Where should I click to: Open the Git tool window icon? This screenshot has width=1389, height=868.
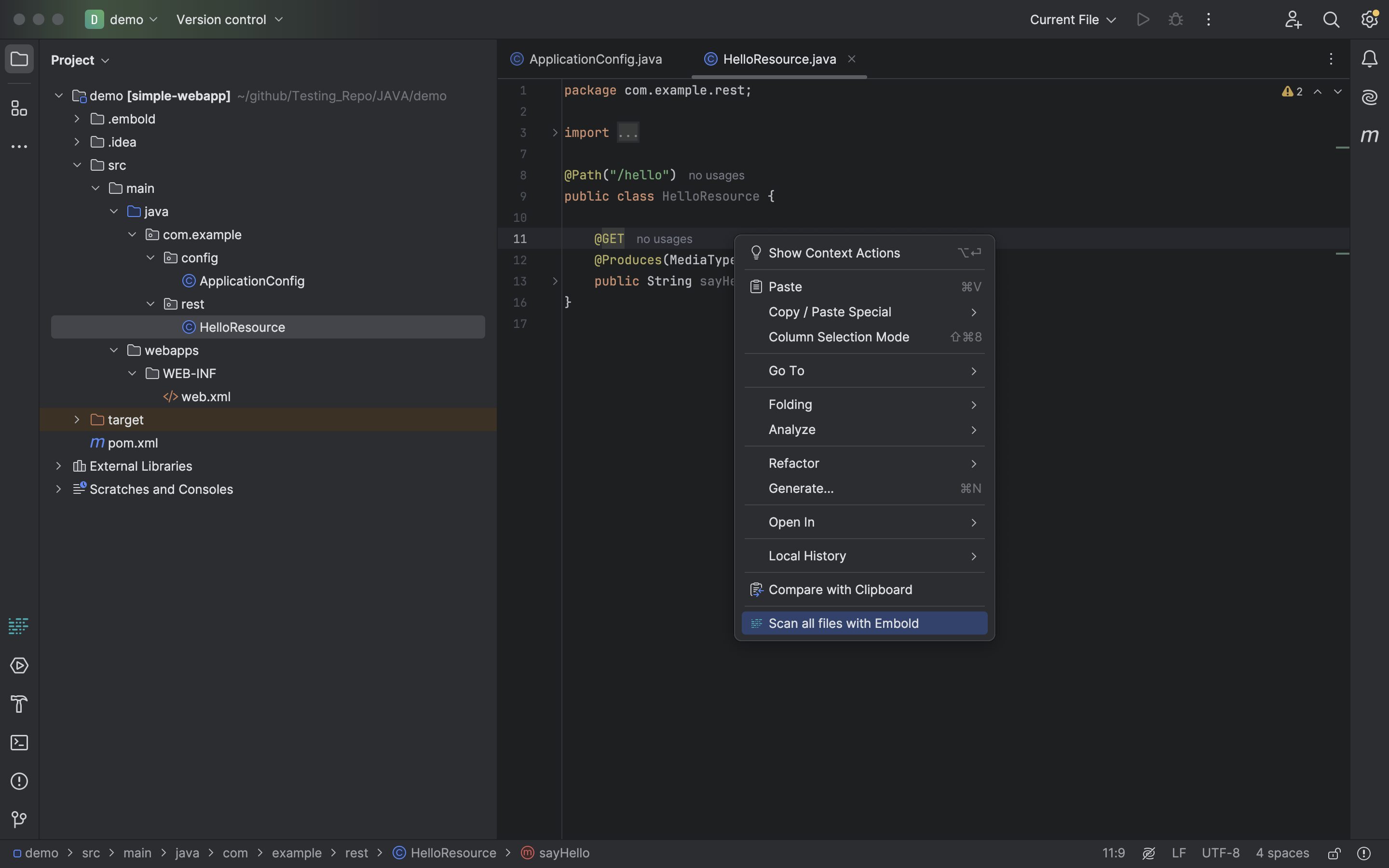click(19, 820)
